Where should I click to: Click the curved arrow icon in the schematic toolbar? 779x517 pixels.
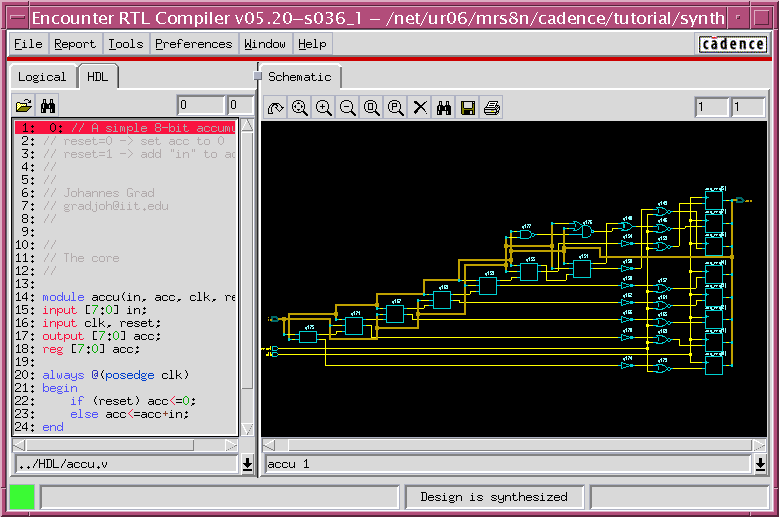(276, 108)
